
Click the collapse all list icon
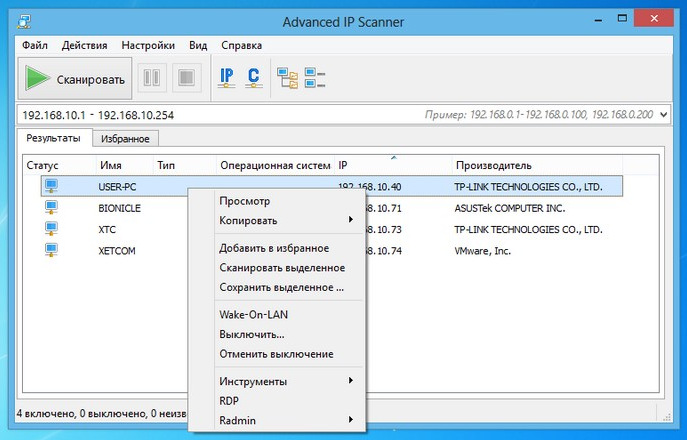(x=315, y=78)
